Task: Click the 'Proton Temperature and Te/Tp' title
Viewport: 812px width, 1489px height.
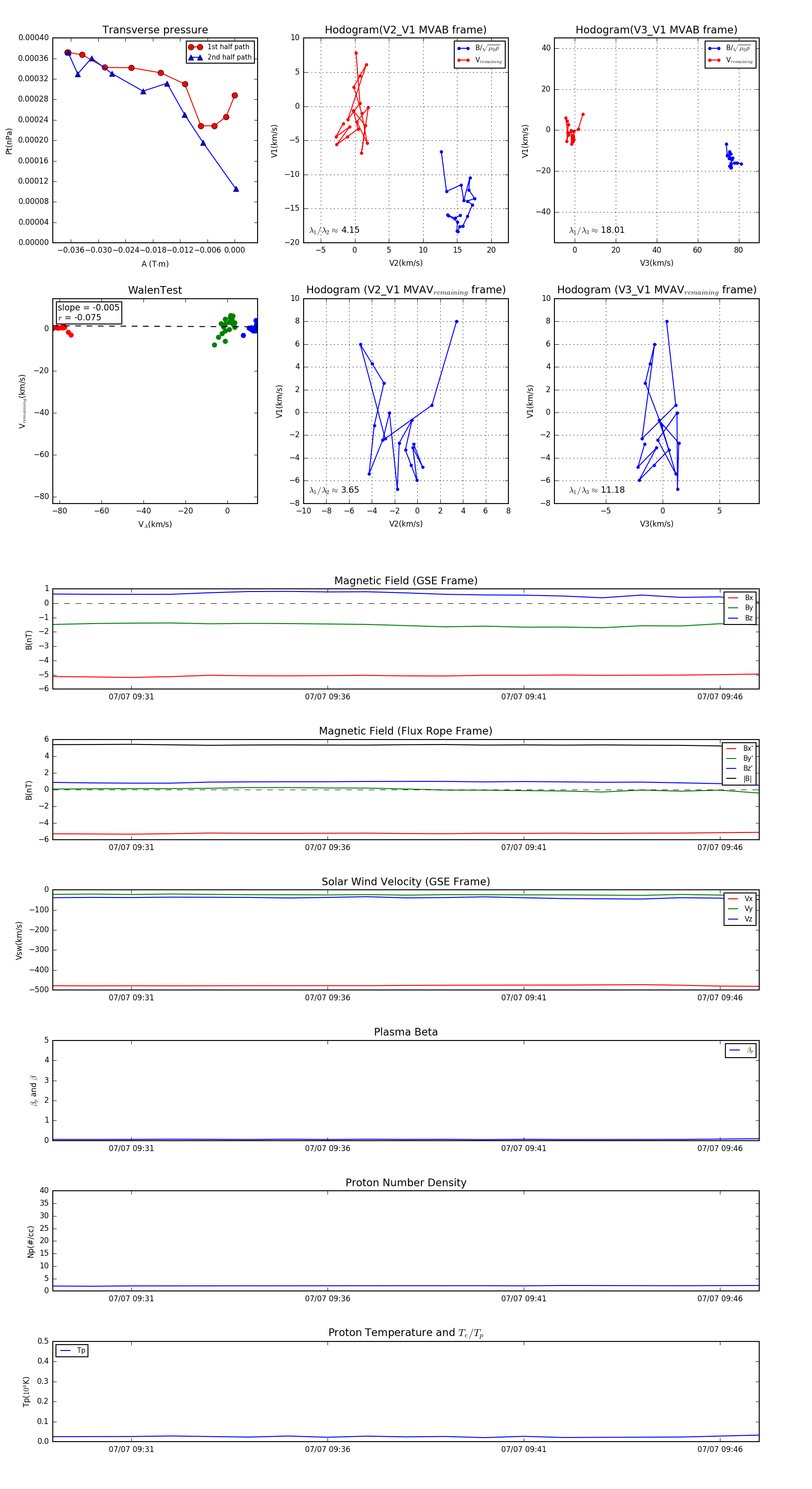Action: point(406,1333)
